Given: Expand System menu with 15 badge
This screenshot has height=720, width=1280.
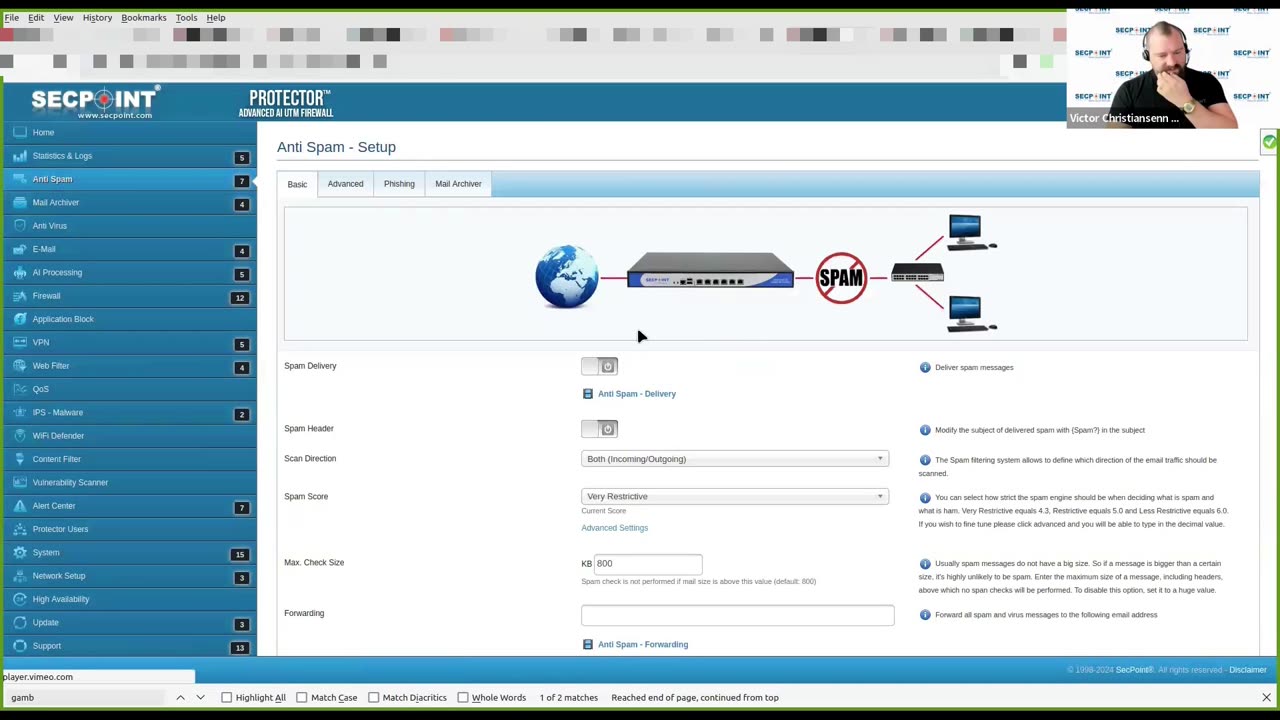Looking at the screenshot, I should point(129,552).
